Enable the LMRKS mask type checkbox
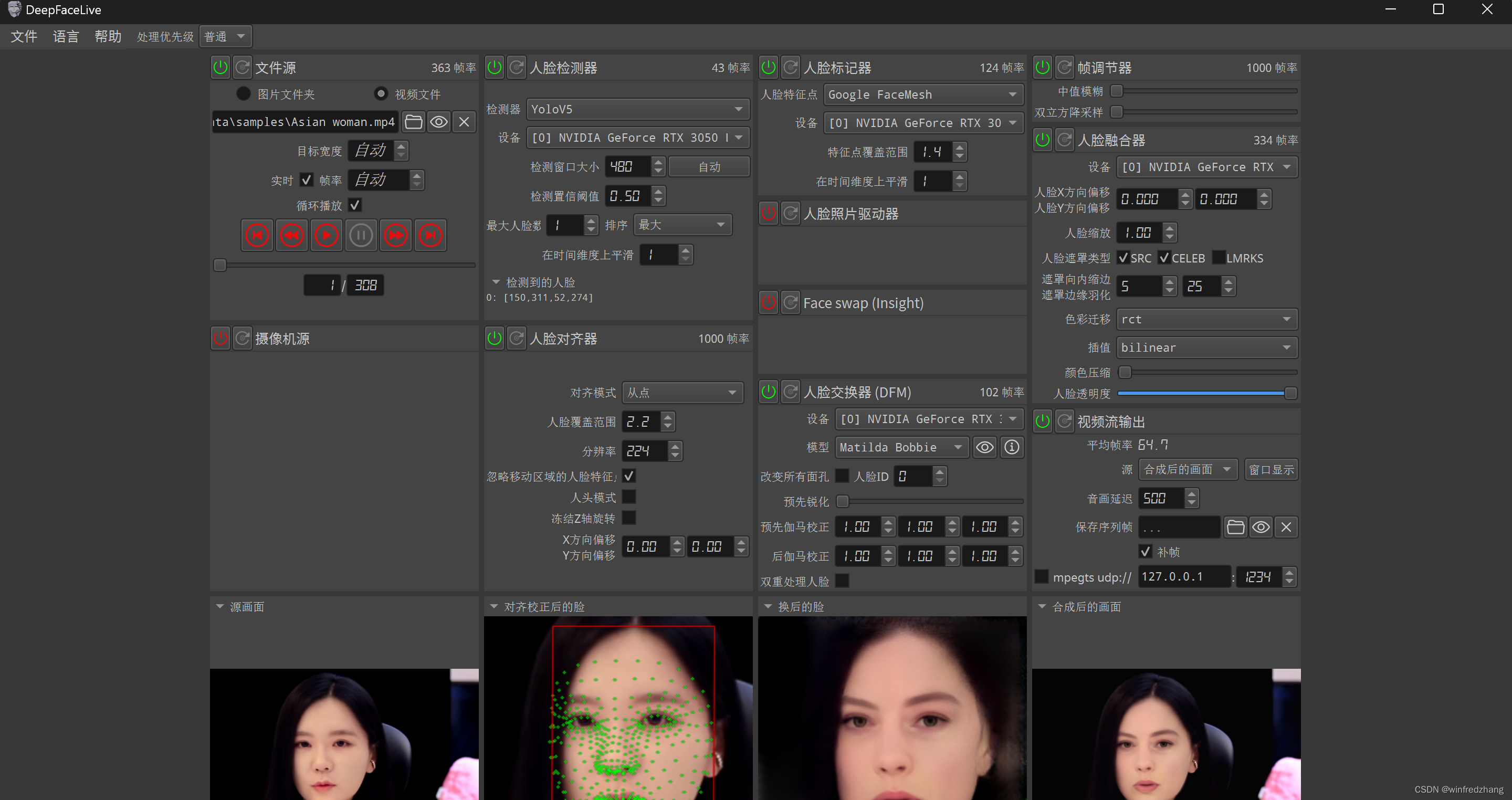The image size is (1512, 800). 1219,258
